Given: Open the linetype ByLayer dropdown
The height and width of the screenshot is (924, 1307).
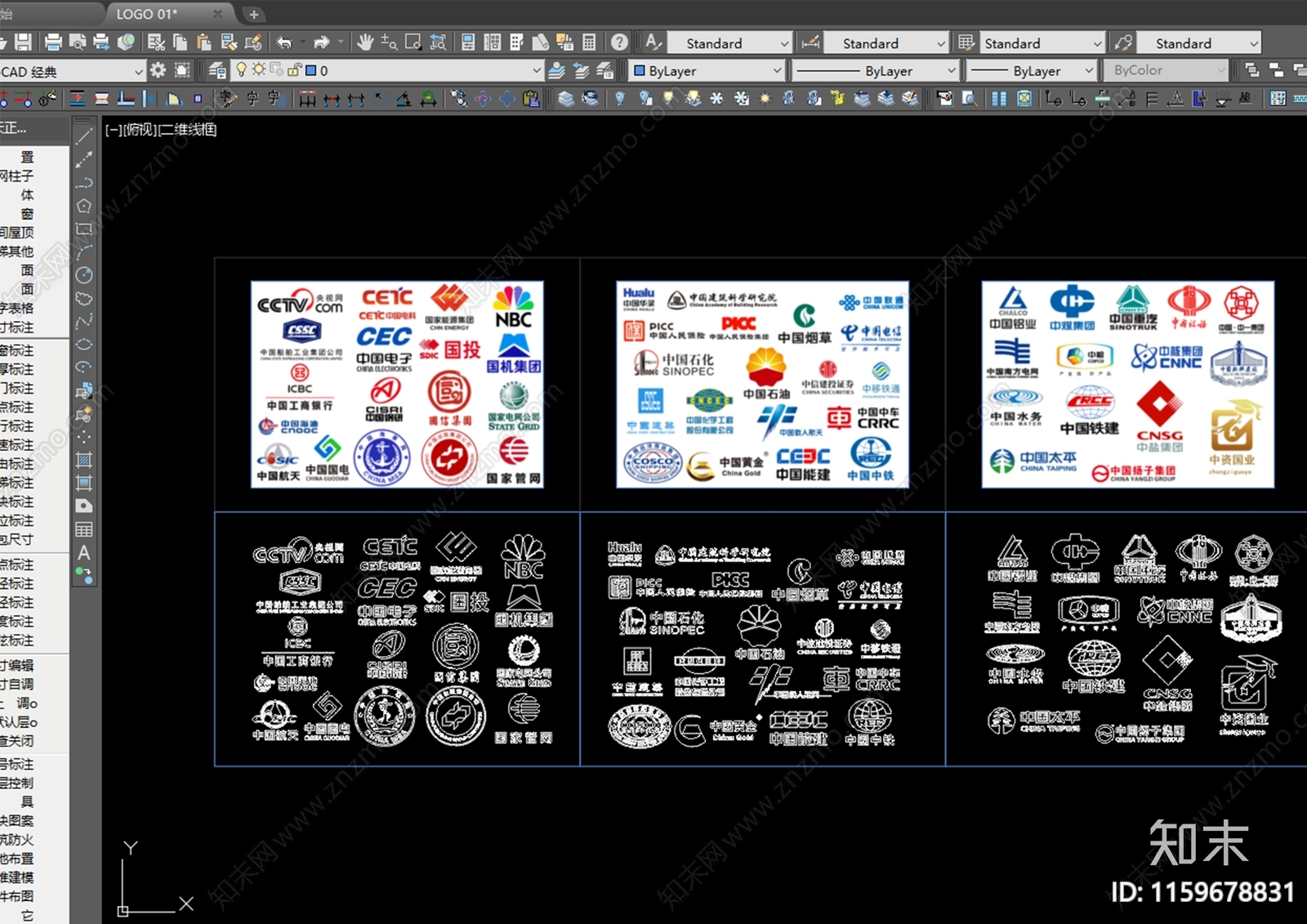Looking at the screenshot, I should click(951, 71).
